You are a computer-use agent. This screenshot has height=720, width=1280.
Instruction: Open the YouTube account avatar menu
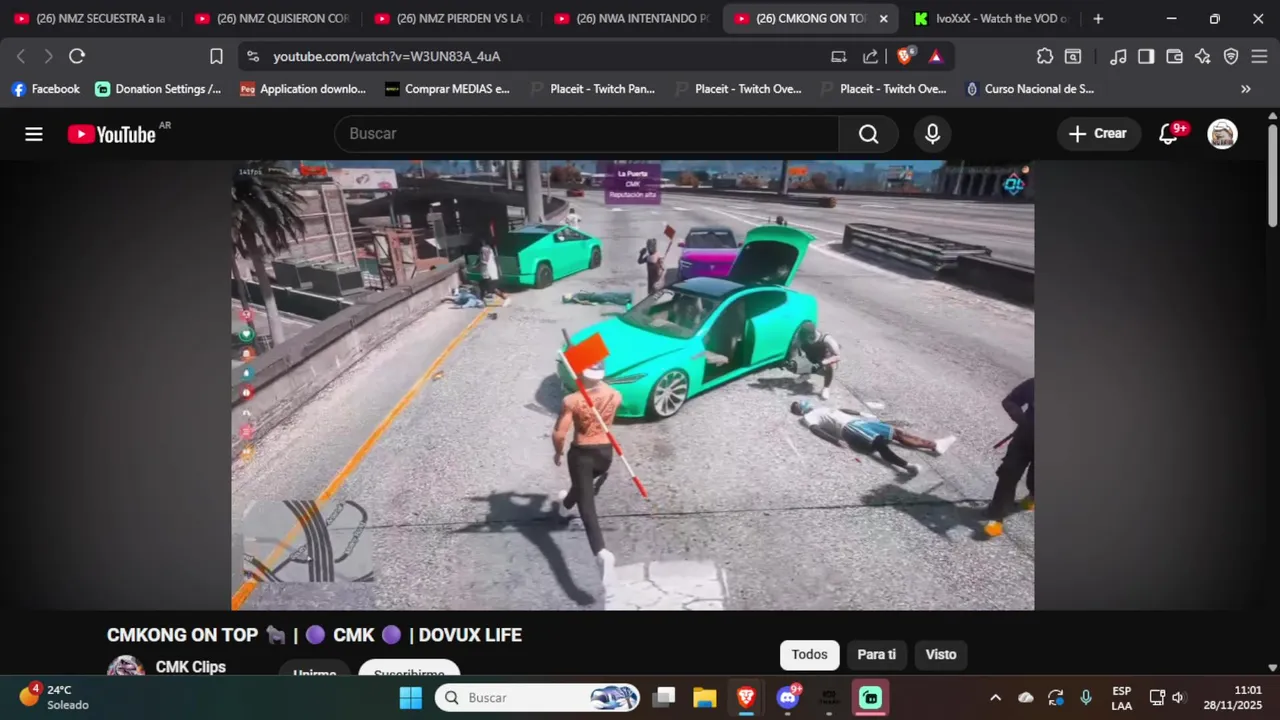1222,134
